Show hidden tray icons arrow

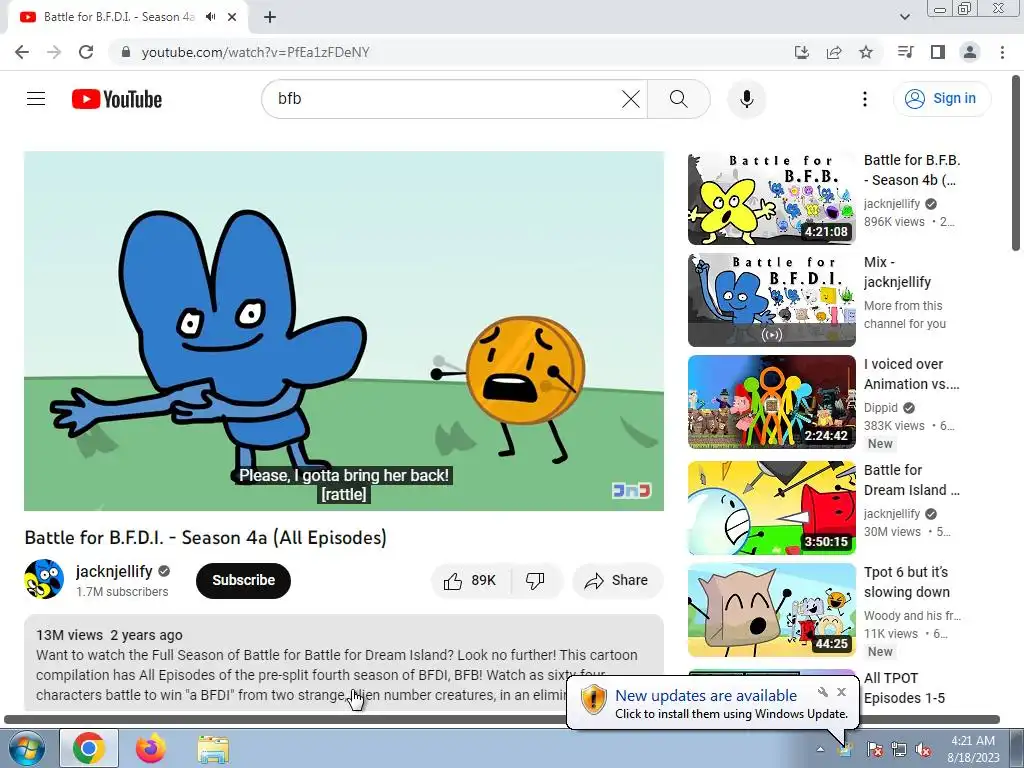click(x=820, y=749)
